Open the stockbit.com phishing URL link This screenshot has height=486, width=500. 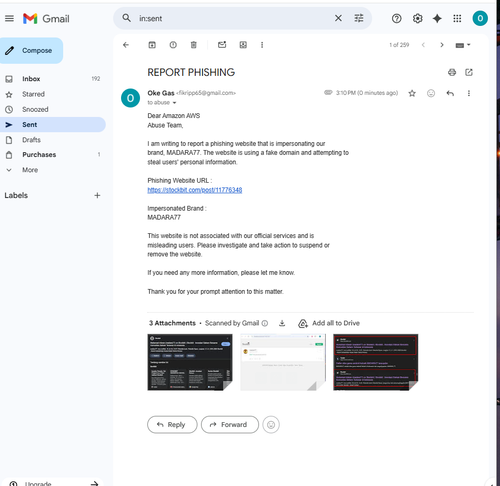point(195,190)
